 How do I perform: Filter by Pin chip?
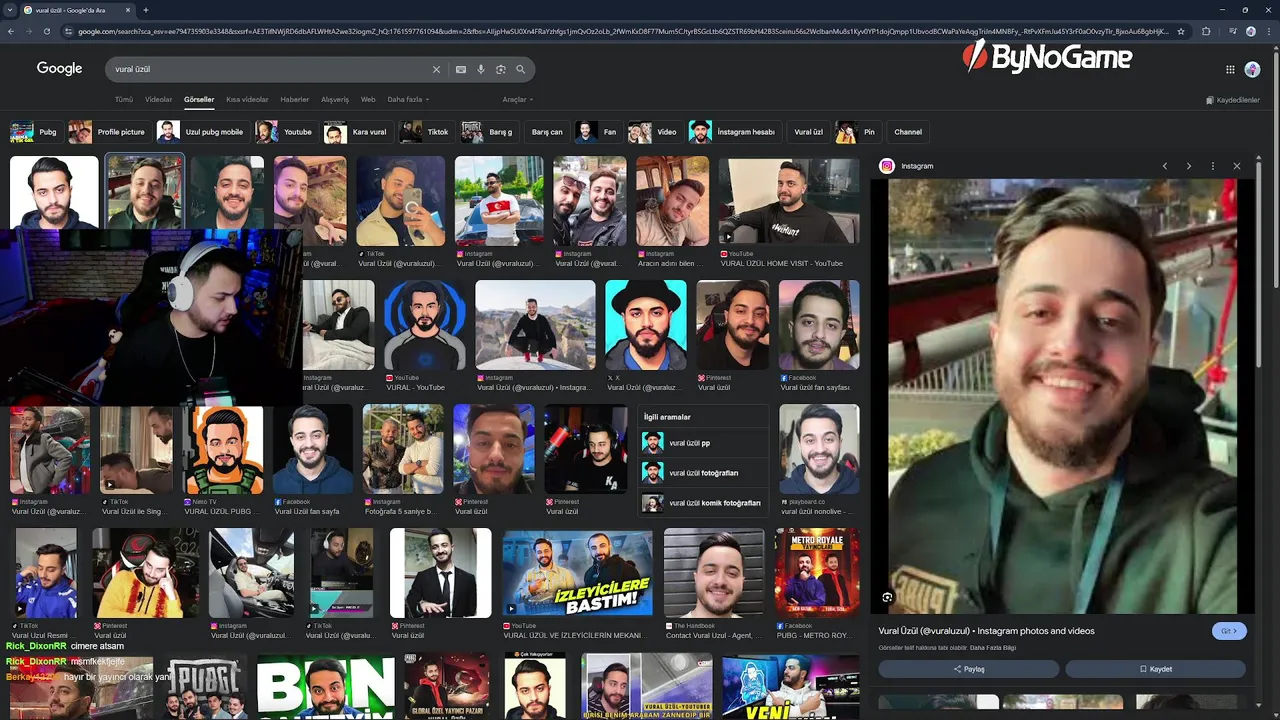859,132
